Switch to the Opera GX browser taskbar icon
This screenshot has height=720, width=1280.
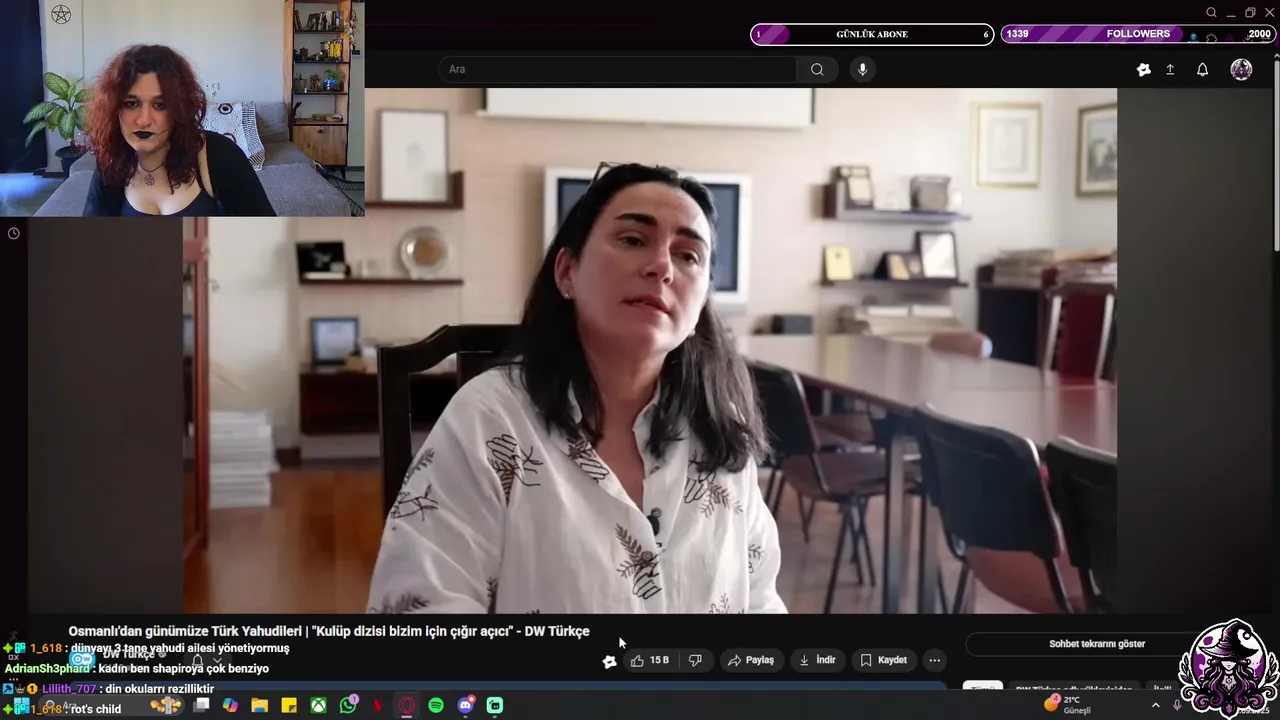(406, 705)
